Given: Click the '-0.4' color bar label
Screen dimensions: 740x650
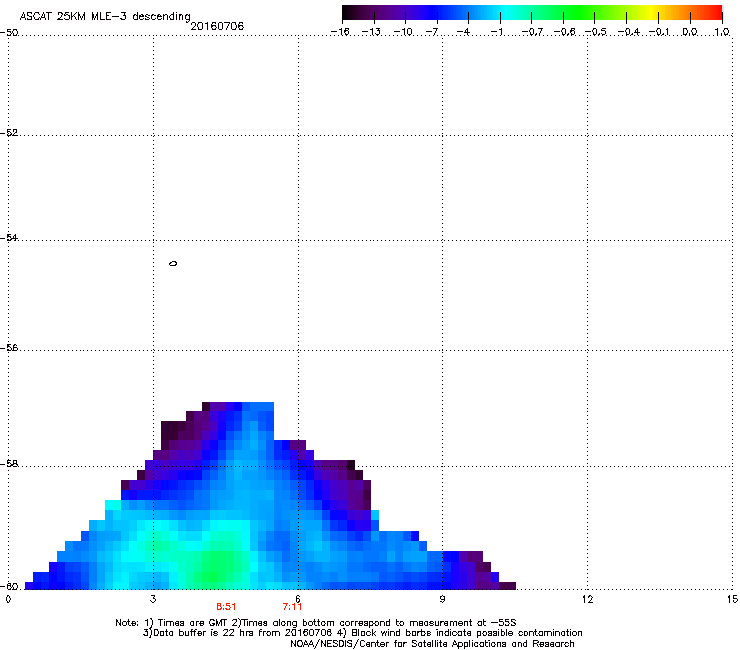Looking at the screenshot, I should click(x=628, y=32).
